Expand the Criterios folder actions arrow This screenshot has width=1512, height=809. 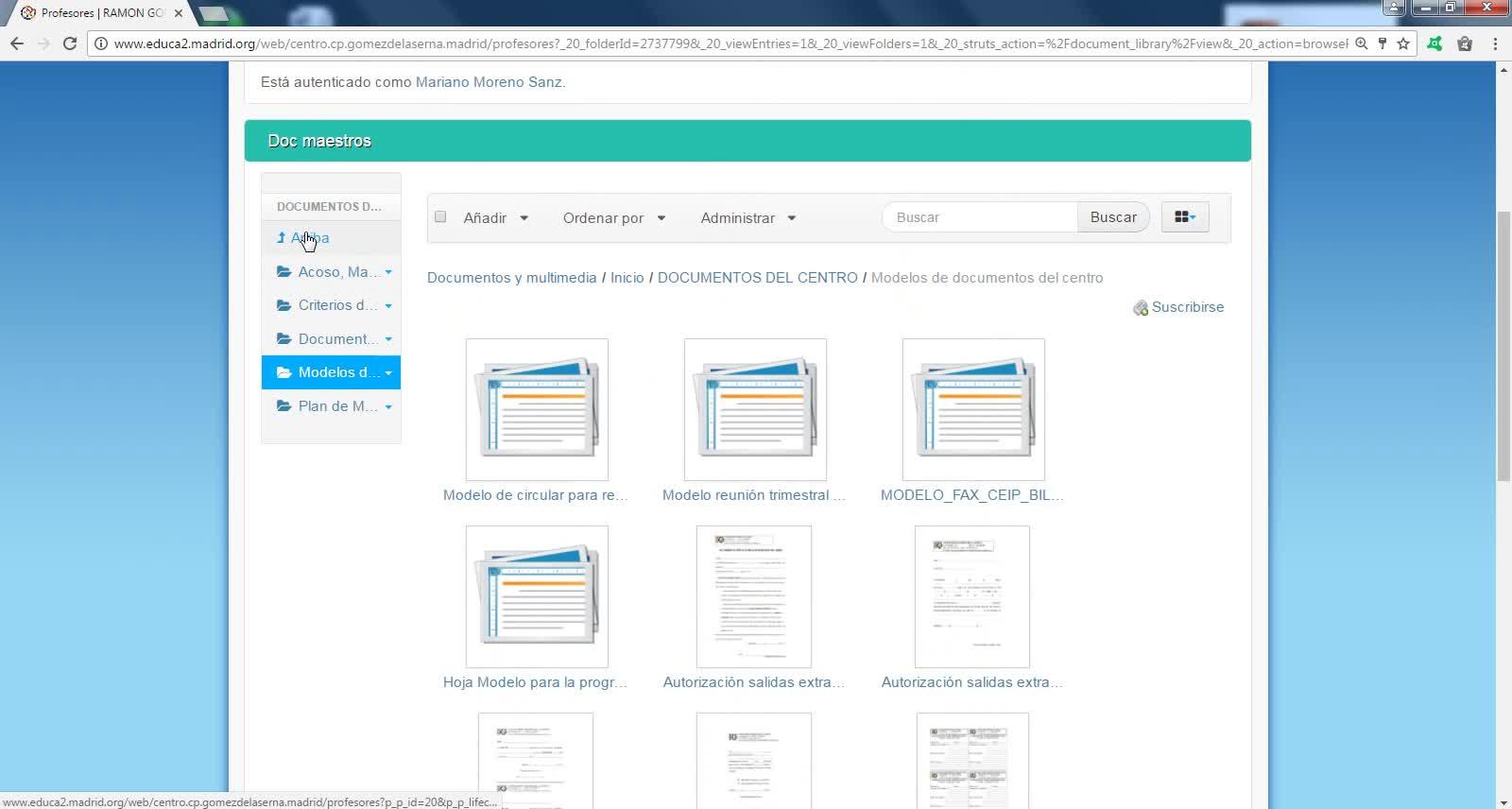pos(388,306)
